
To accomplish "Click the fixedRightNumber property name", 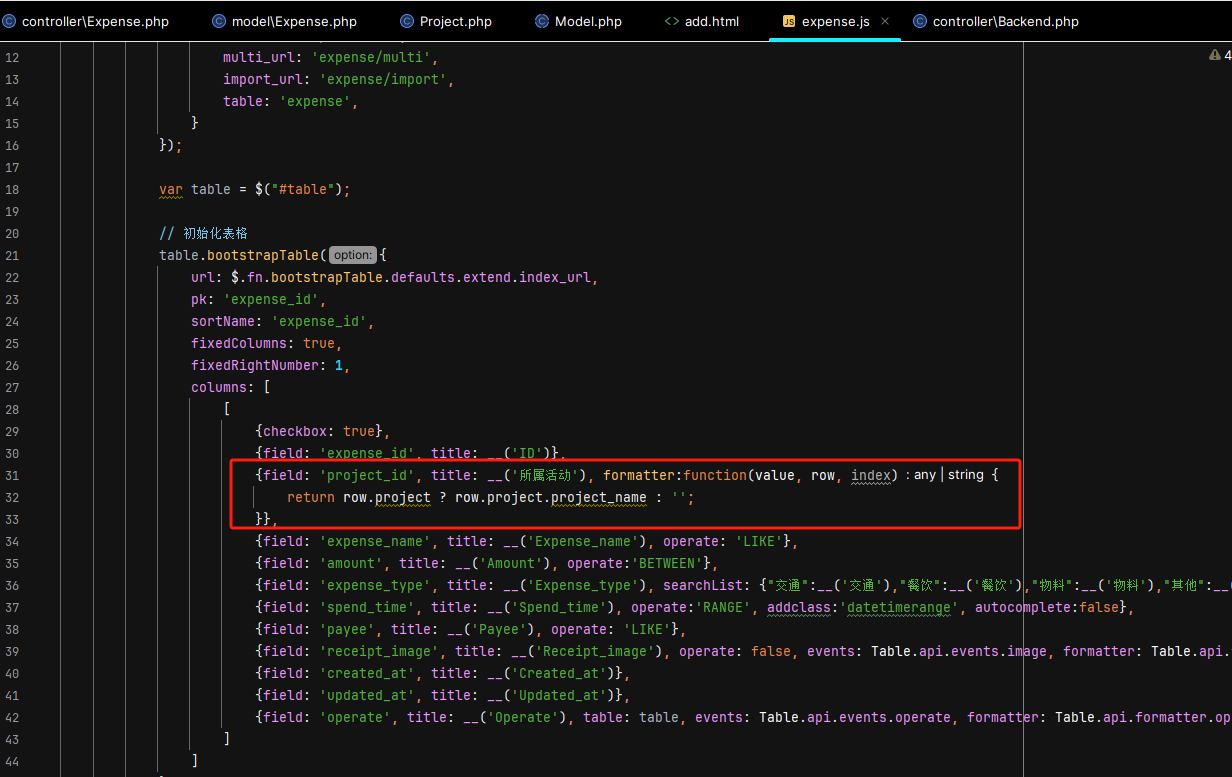I will pyautogui.click(x=255, y=365).
